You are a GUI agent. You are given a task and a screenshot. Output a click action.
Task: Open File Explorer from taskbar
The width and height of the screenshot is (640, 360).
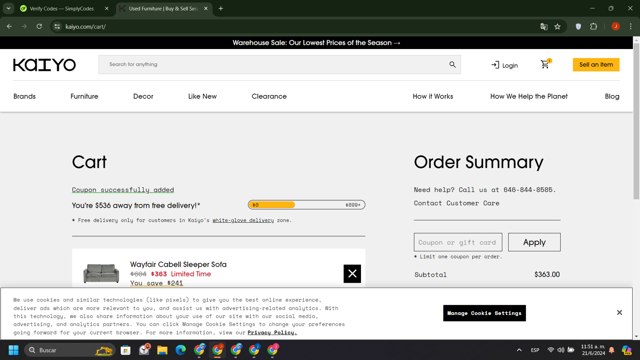click(x=162, y=350)
